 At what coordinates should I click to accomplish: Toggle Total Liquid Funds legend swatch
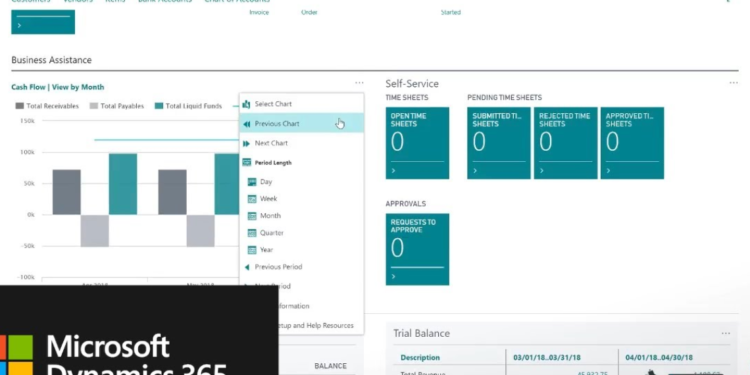tap(159, 106)
